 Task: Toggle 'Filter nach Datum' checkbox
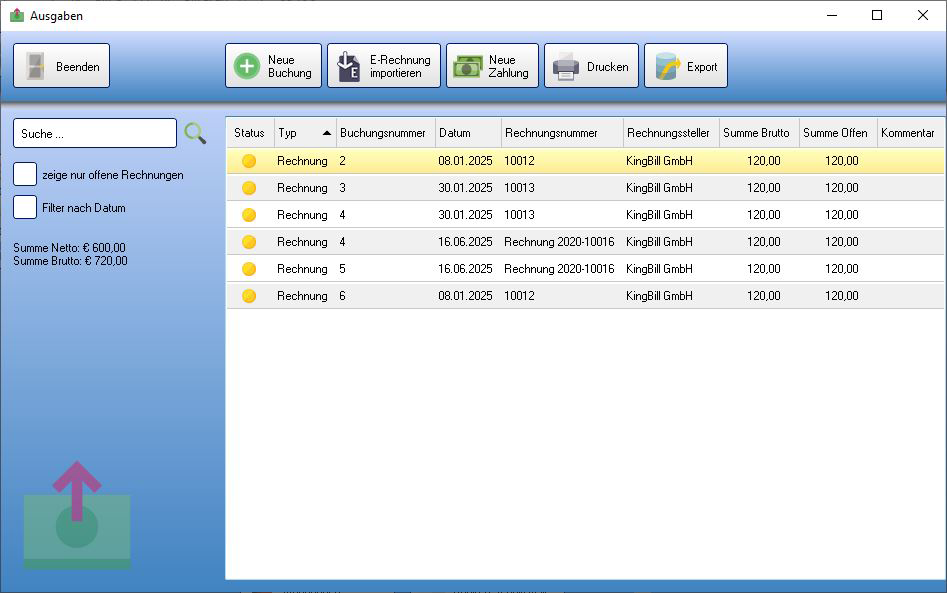25,207
